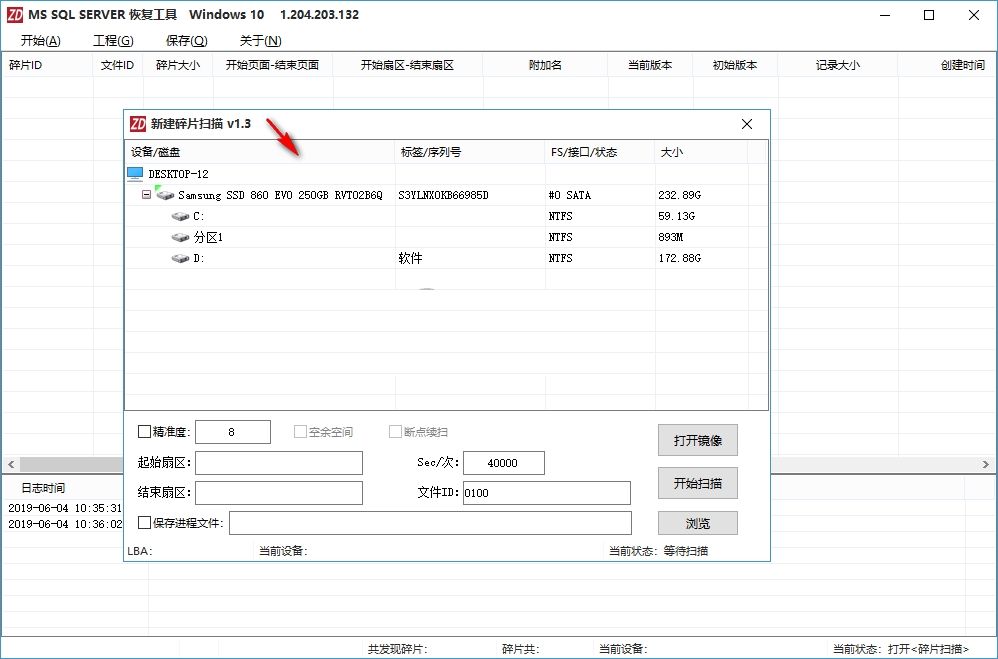Select the D: partition row
This screenshot has width=998, height=659.
pyautogui.click(x=446, y=259)
